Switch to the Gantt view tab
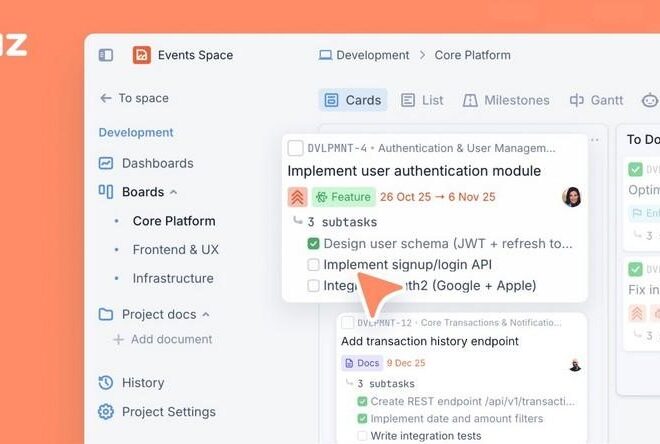This screenshot has width=660, height=444. 596,100
